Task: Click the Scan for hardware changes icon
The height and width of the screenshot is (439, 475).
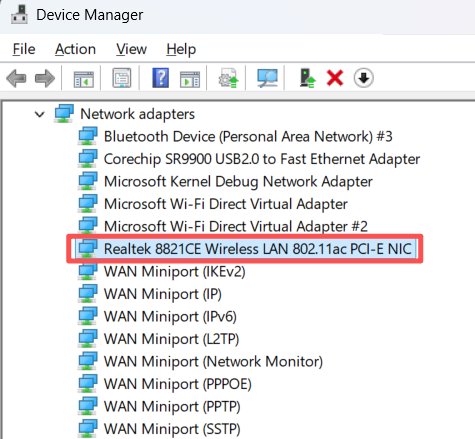Action: [x=267, y=78]
